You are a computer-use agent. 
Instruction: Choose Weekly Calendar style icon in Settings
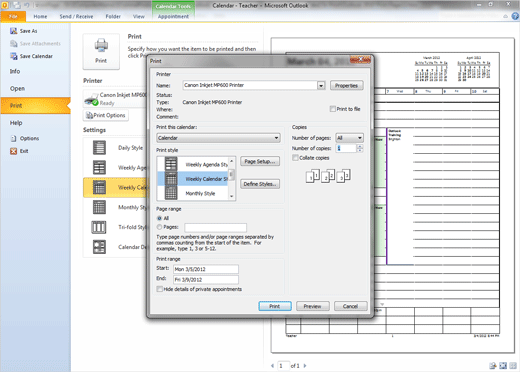pos(99,187)
